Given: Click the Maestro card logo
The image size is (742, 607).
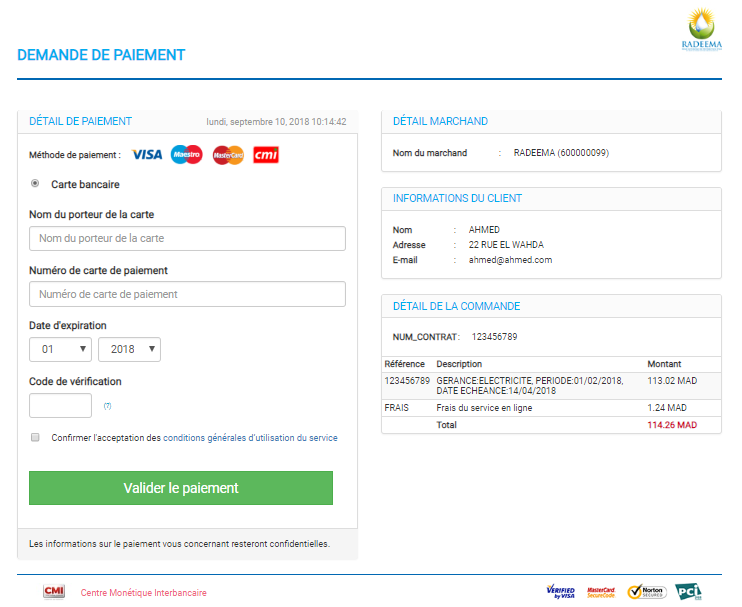Looking at the screenshot, I should coord(186,155).
